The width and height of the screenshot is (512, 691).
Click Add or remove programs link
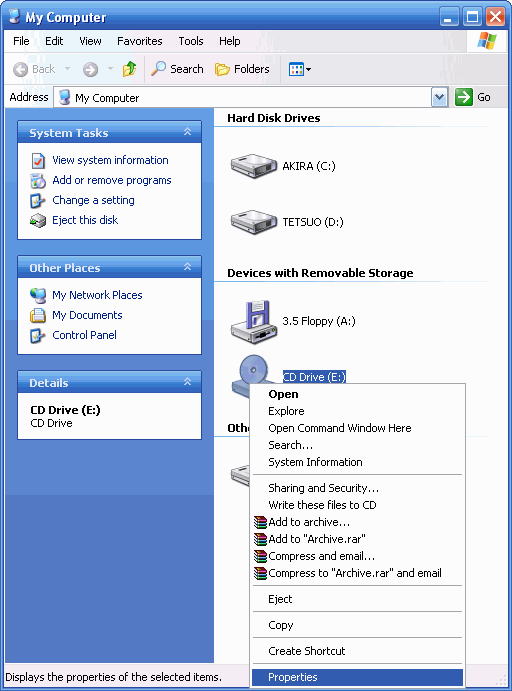click(x=111, y=180)
